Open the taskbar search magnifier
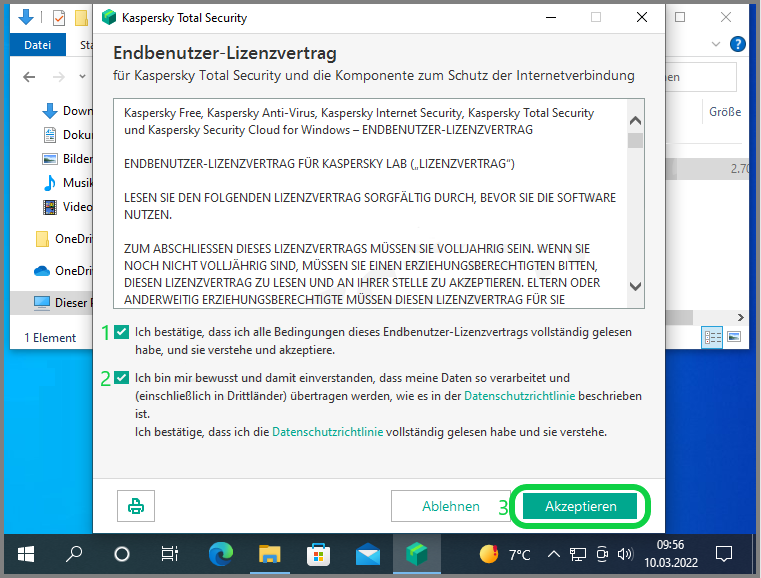The width and height of the screenshot is (761, 578). pyautogui.click(x=74, y=554)
